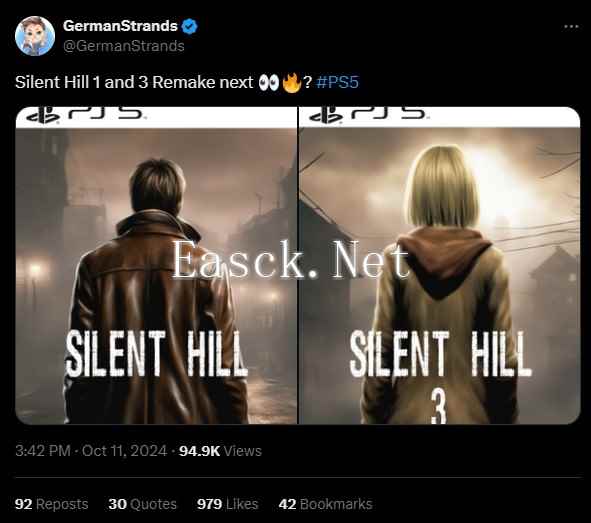This screenshot has width=591, height=523.
Task: Open the @GermanStrands handle link
Action: [124, 46]
